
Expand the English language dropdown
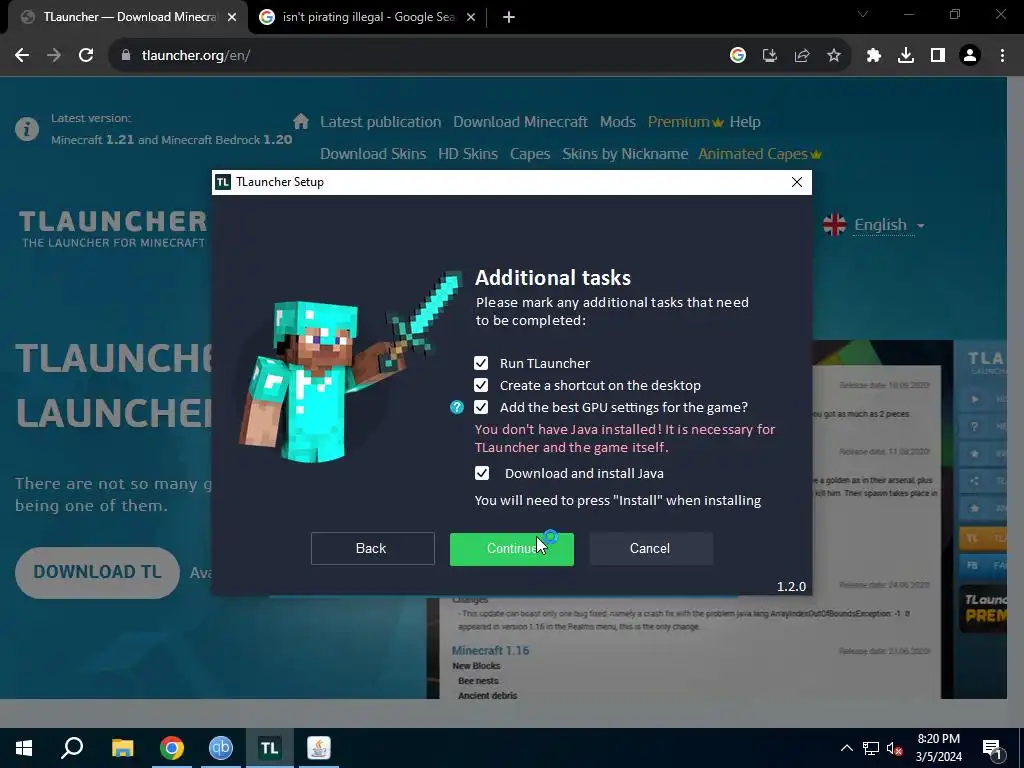click(874, 225)
